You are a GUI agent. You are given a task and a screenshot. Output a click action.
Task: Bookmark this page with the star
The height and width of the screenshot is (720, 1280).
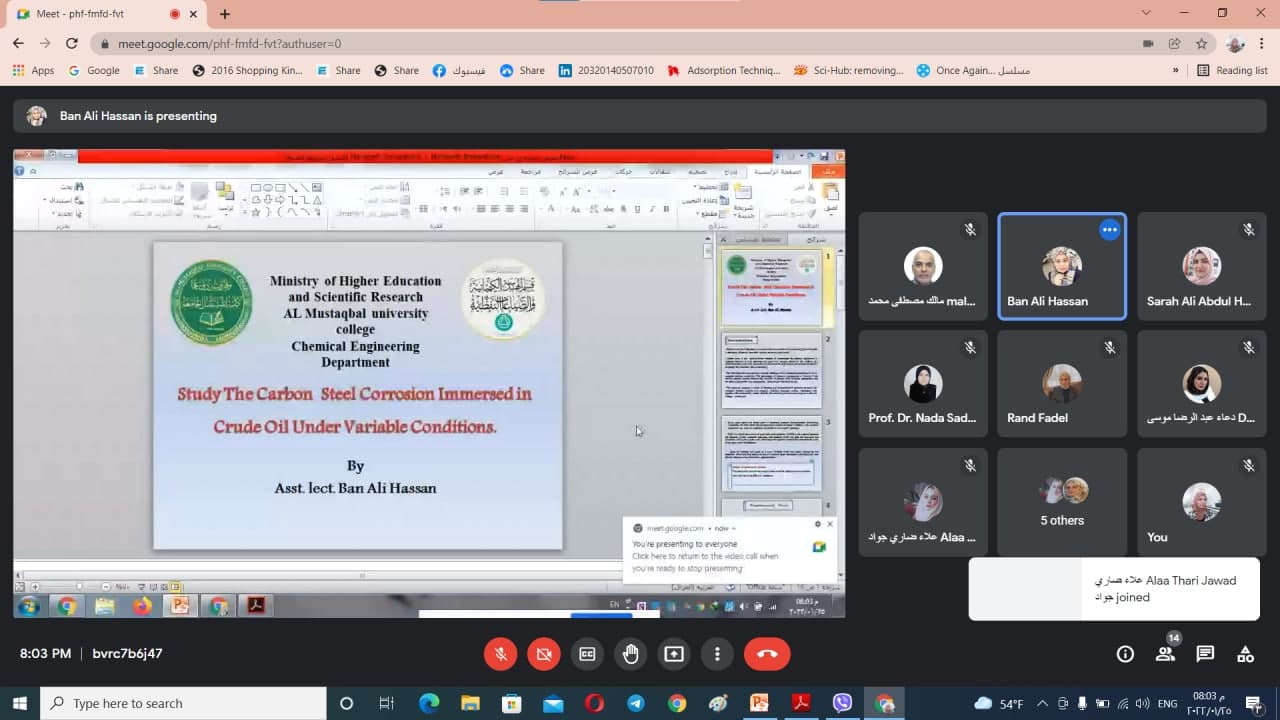click(1201, 44)
